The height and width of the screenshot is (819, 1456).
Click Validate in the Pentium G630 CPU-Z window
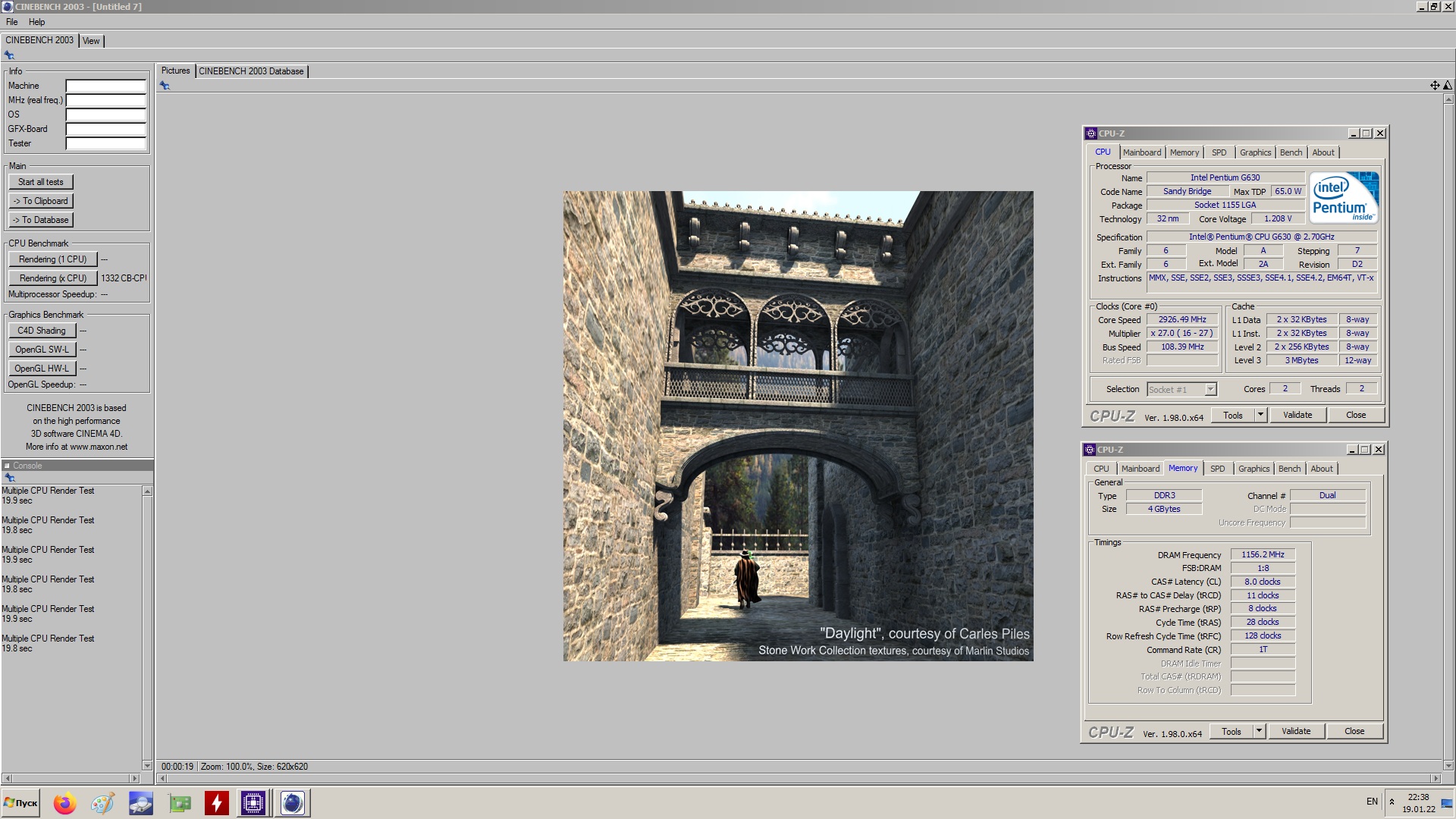(x=1298, y=415)
